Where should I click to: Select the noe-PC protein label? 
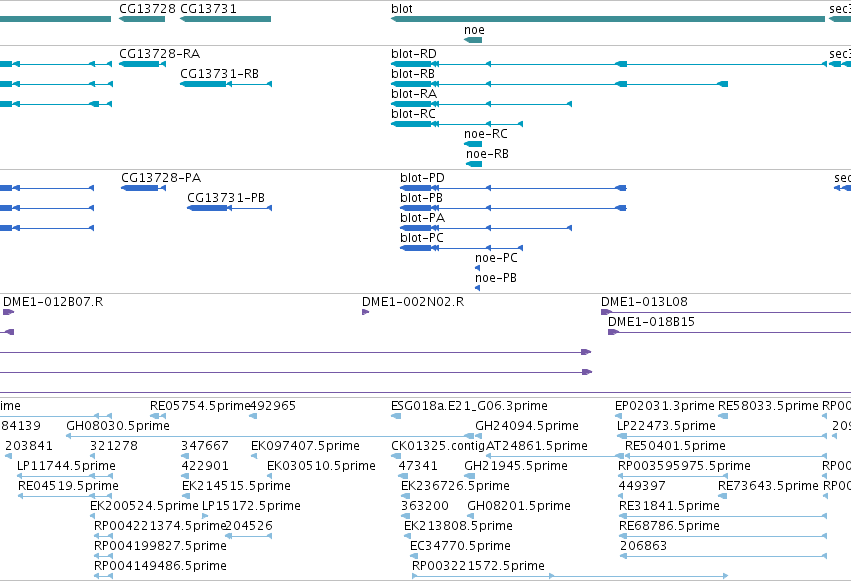click(496, 258)
